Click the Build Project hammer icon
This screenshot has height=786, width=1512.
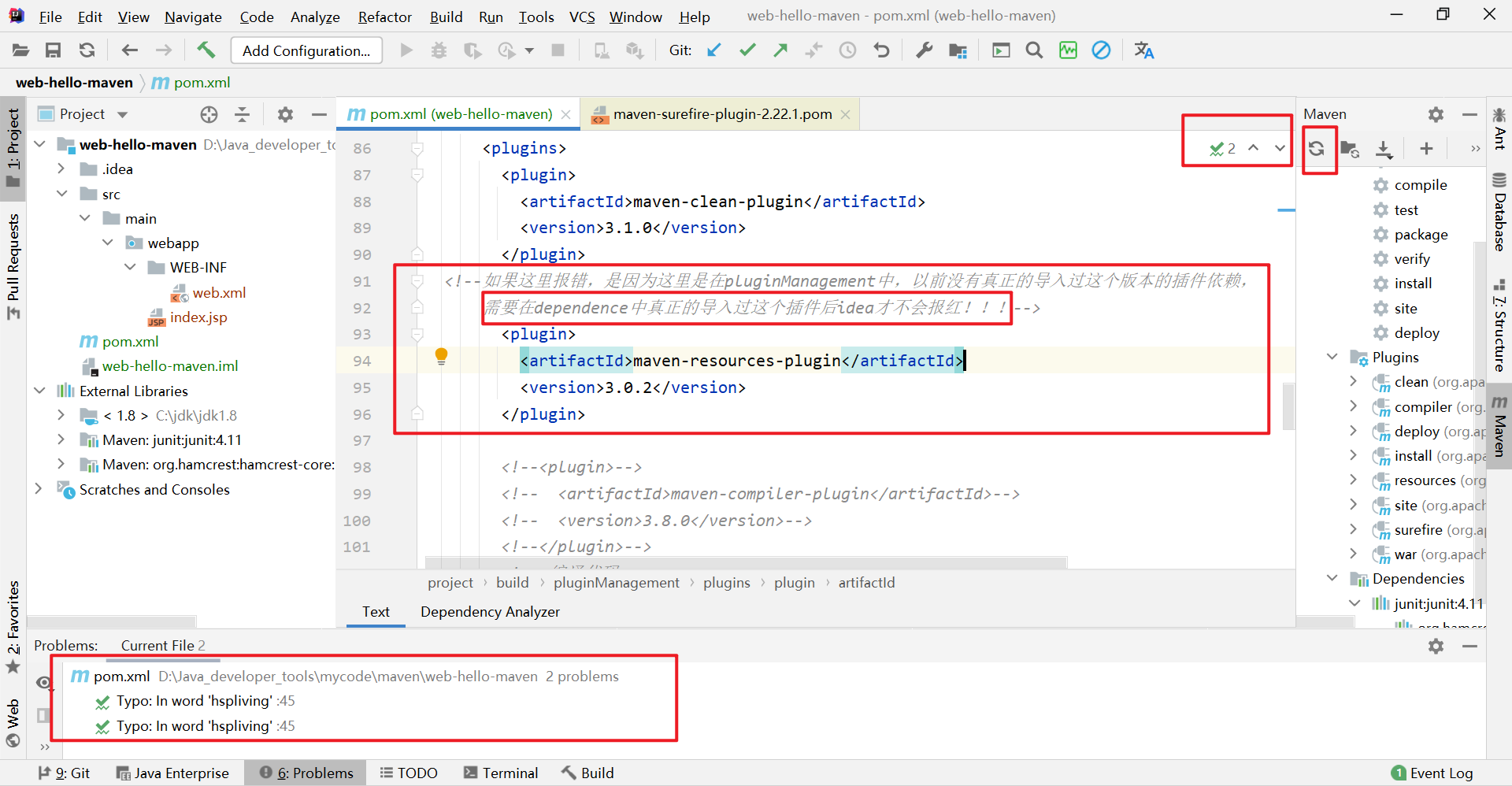[206, 50]
